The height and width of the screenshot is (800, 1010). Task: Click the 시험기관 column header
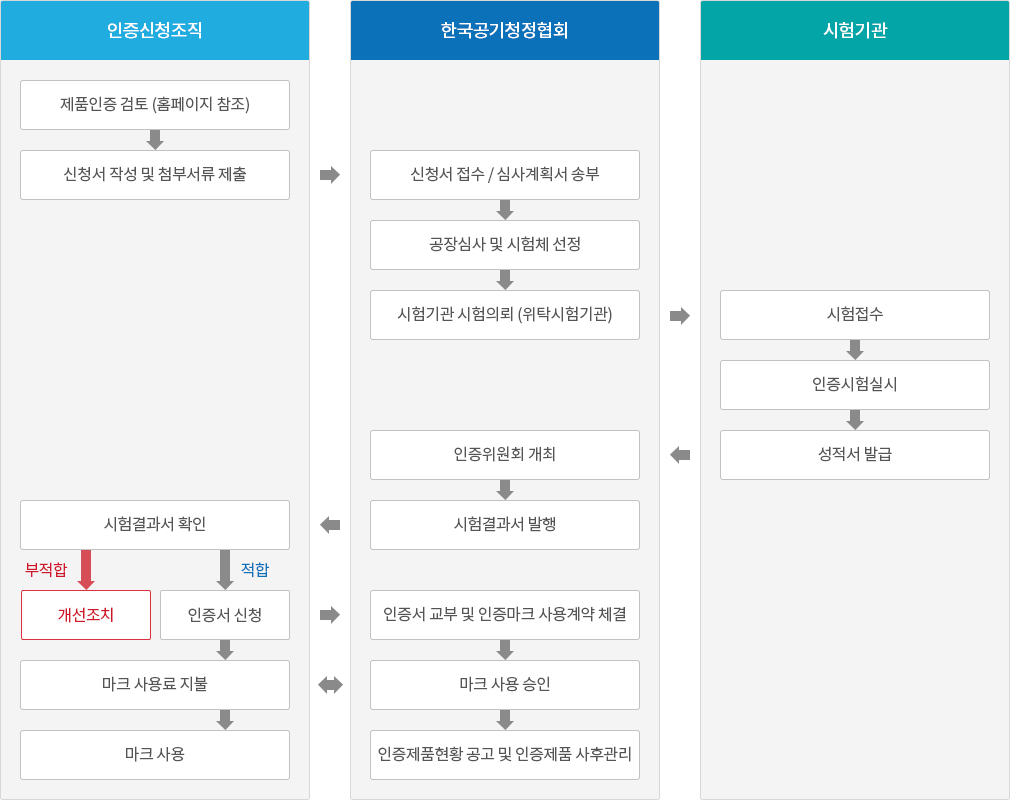click(x=855, y=30)
